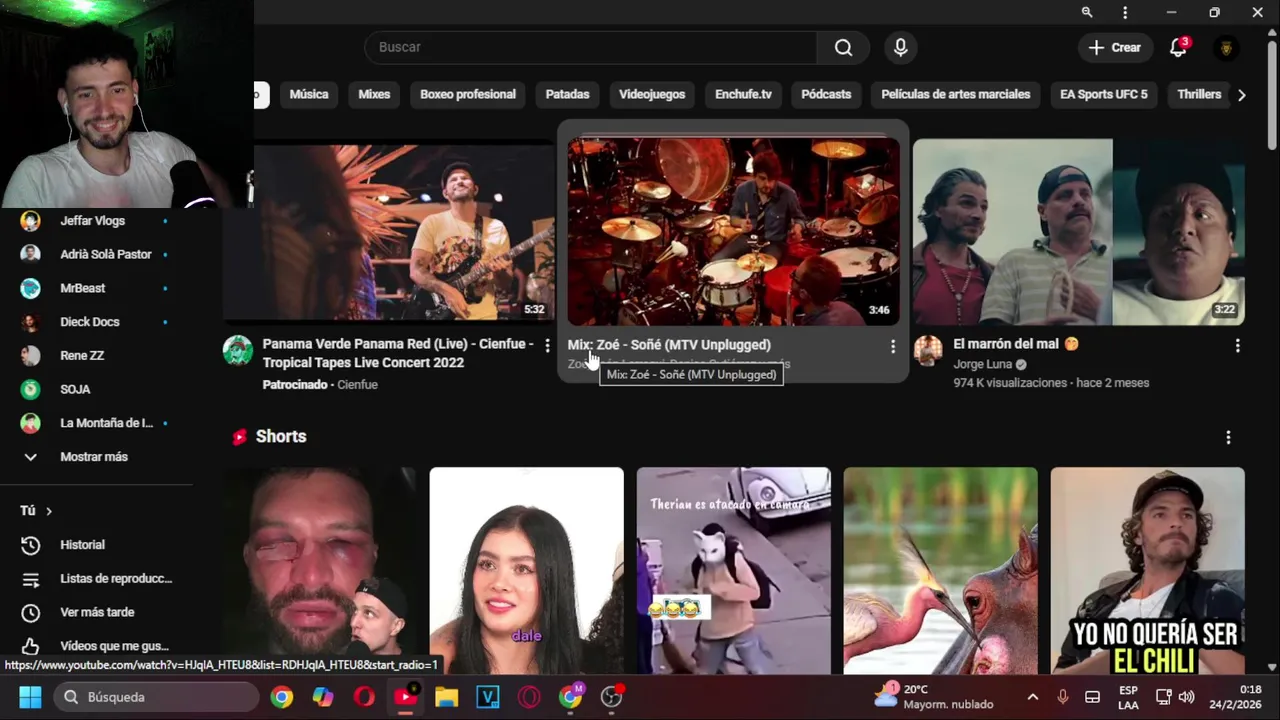Open Jorge Luna channel avatar
Image resolution: width=1280 pixels, height=720 pixels.
click(928, 351)
